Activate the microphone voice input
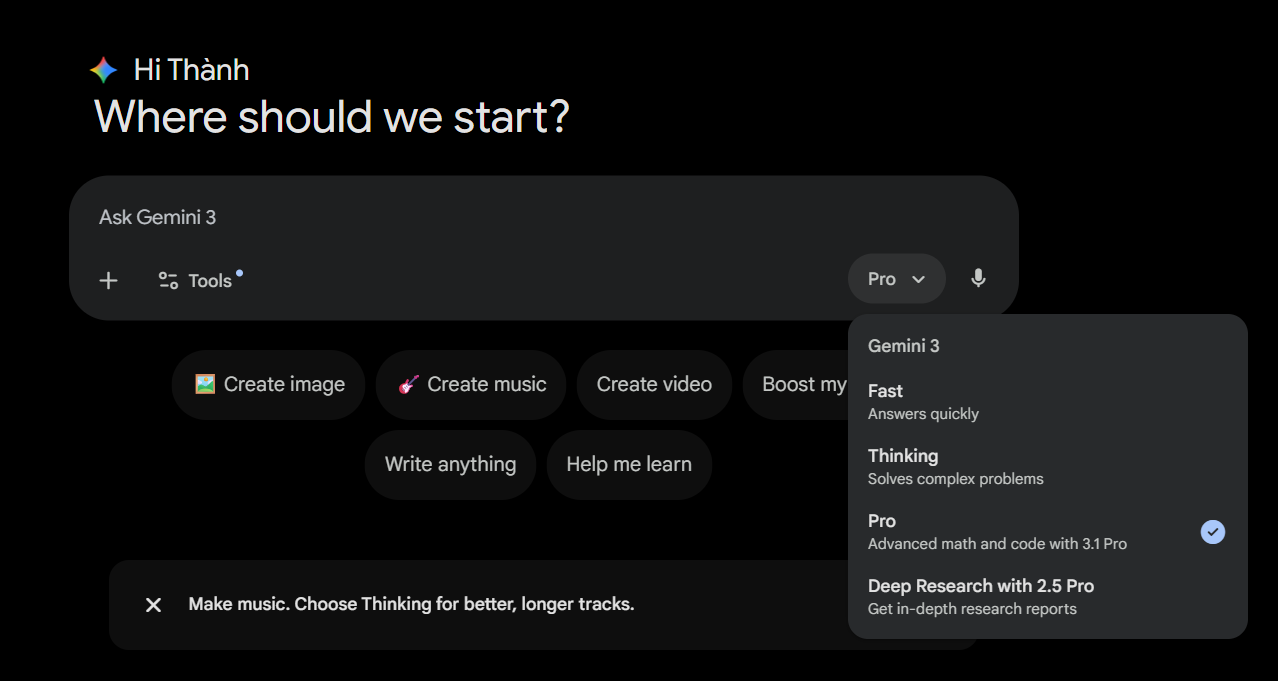The image size is (1278, 681). pyautogui.click(x=978, y=279)
